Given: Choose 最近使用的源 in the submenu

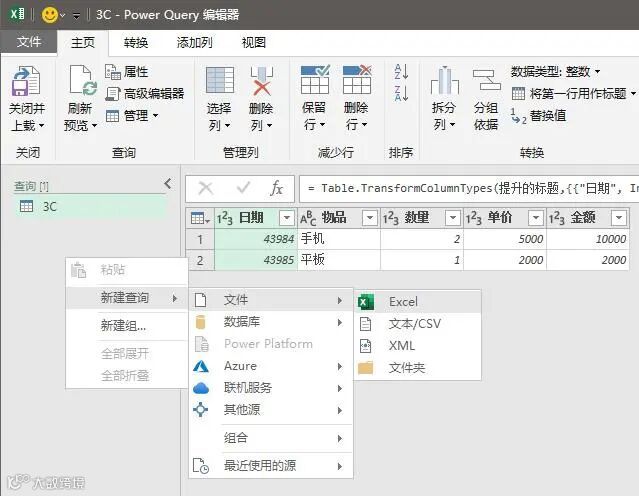Looking at the screenshot, I should click(x=271, y=465).
